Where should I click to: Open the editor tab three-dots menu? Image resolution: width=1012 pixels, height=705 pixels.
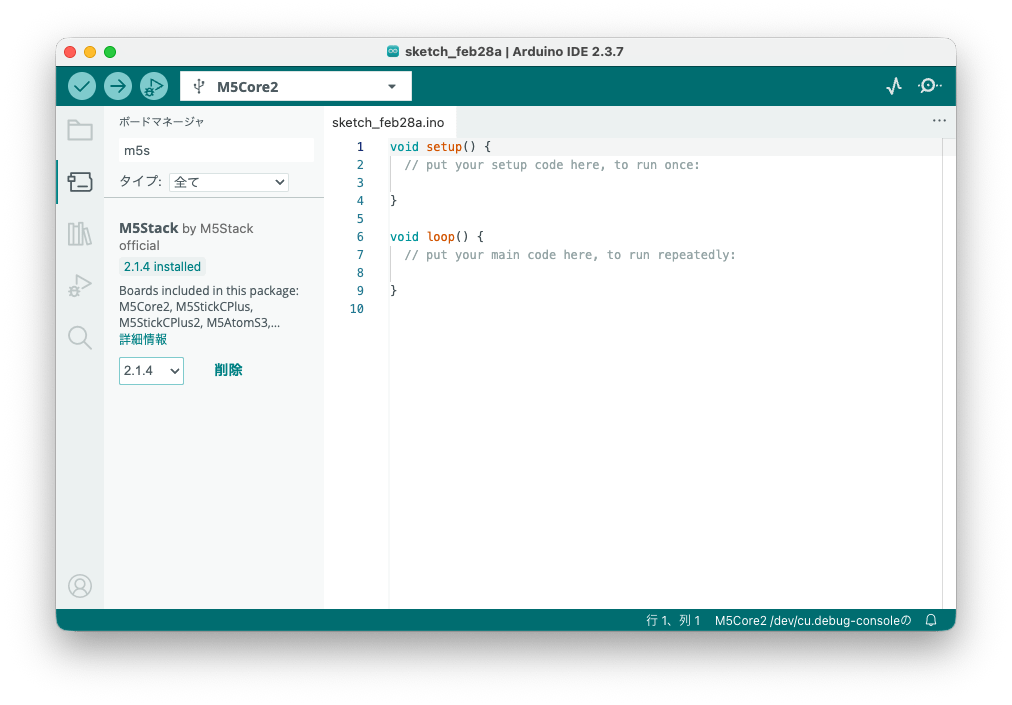click(x=939, y=121)
